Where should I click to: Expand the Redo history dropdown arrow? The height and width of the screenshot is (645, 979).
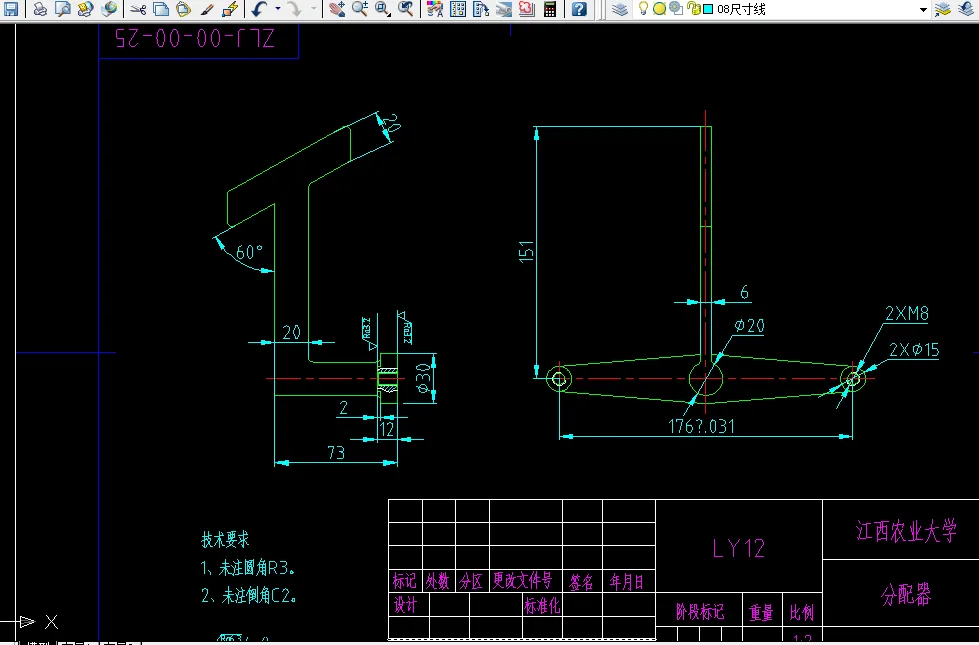(x=313, y=9)
